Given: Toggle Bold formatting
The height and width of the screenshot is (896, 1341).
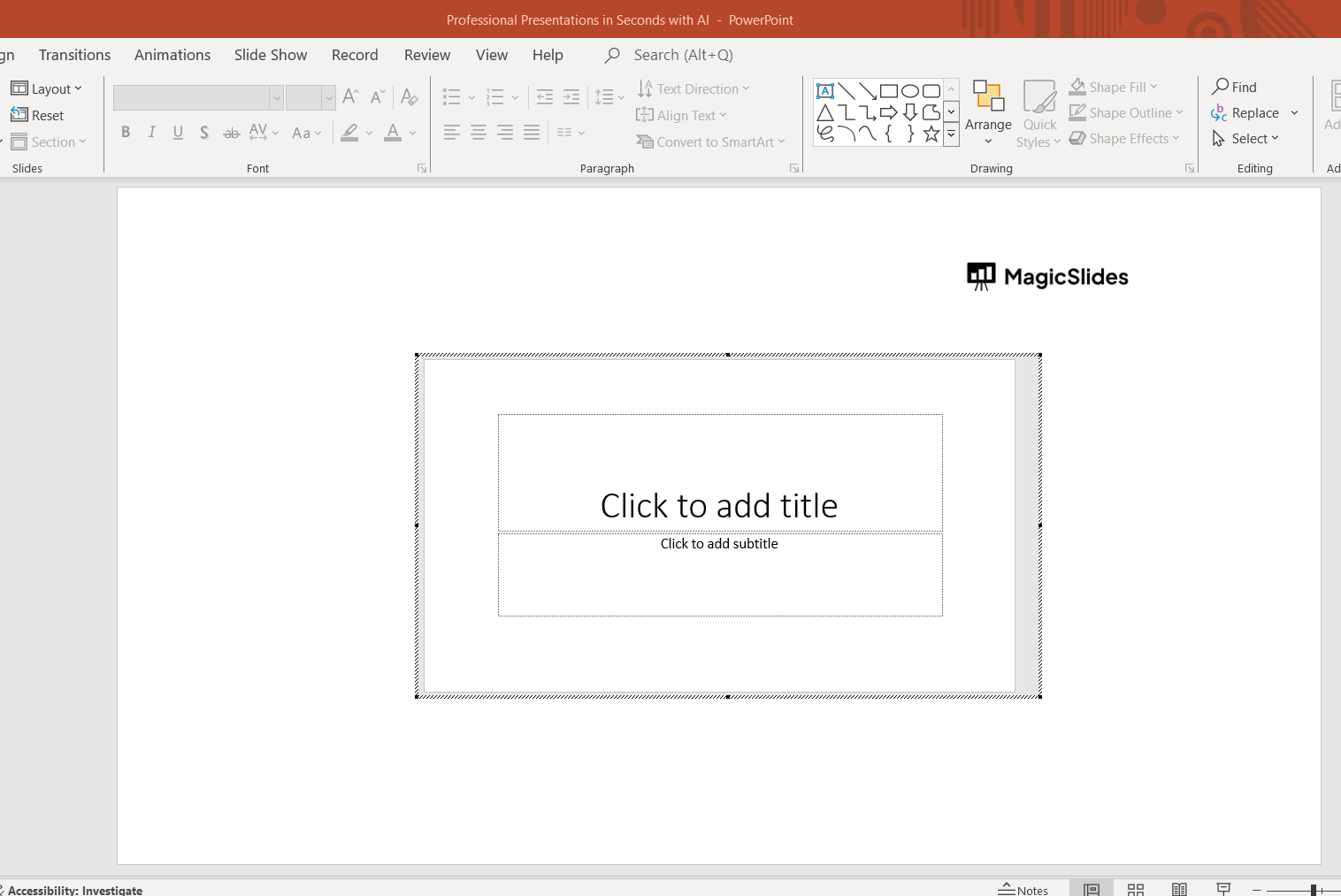Looking at the screenshot, I should (x=126, y=133).
